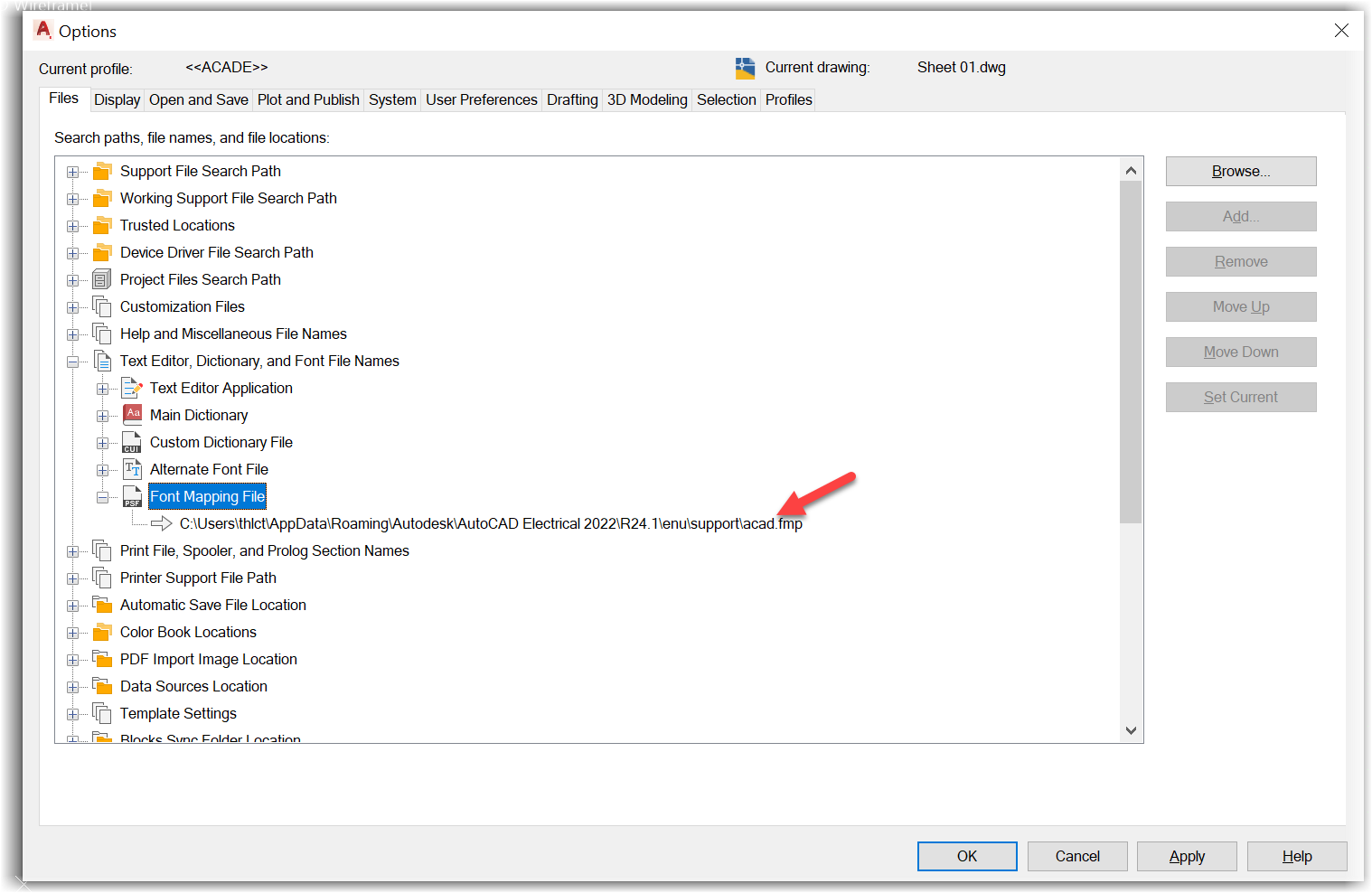Click the Help and Miscellaneous File Names icon
1372x893 pixels.
pos(102,334)
